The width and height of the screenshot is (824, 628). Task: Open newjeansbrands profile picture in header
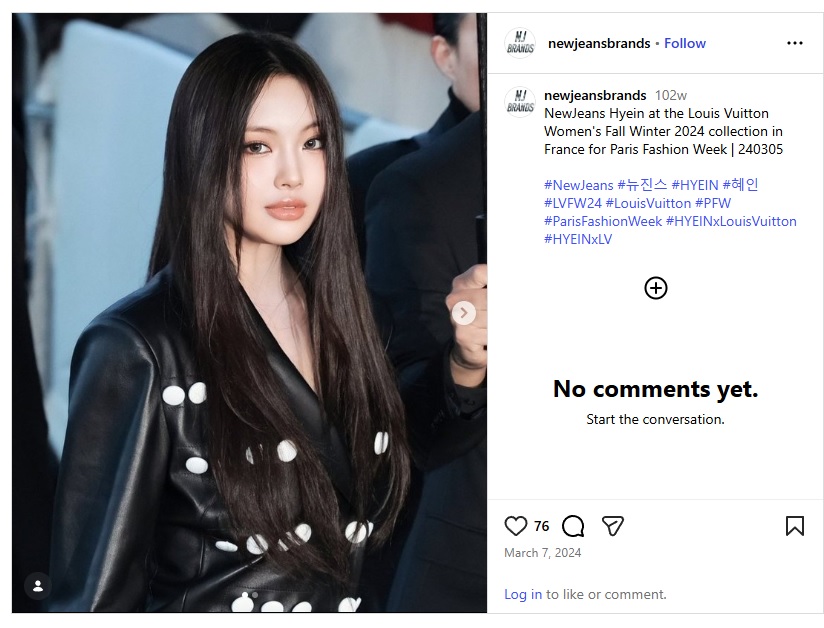pyautogui.click(x=520, y=43)
